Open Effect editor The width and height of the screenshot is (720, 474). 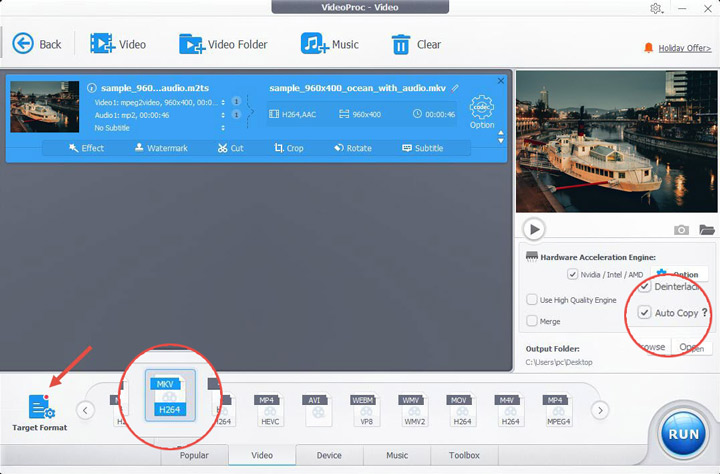pyautogui.click(x=86, y=148)
